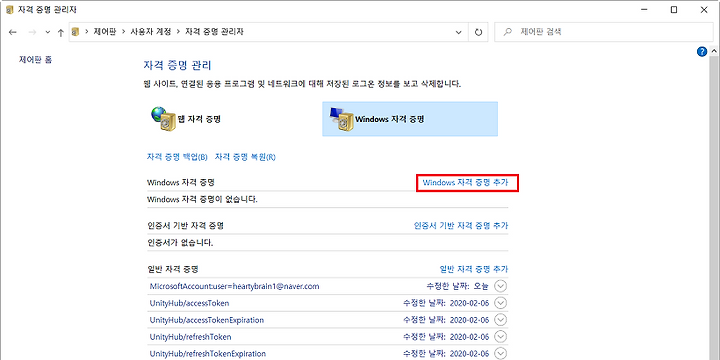Click 자격 증명 복원(R) link
Screen dimensions: 720x360
(245, 157)
